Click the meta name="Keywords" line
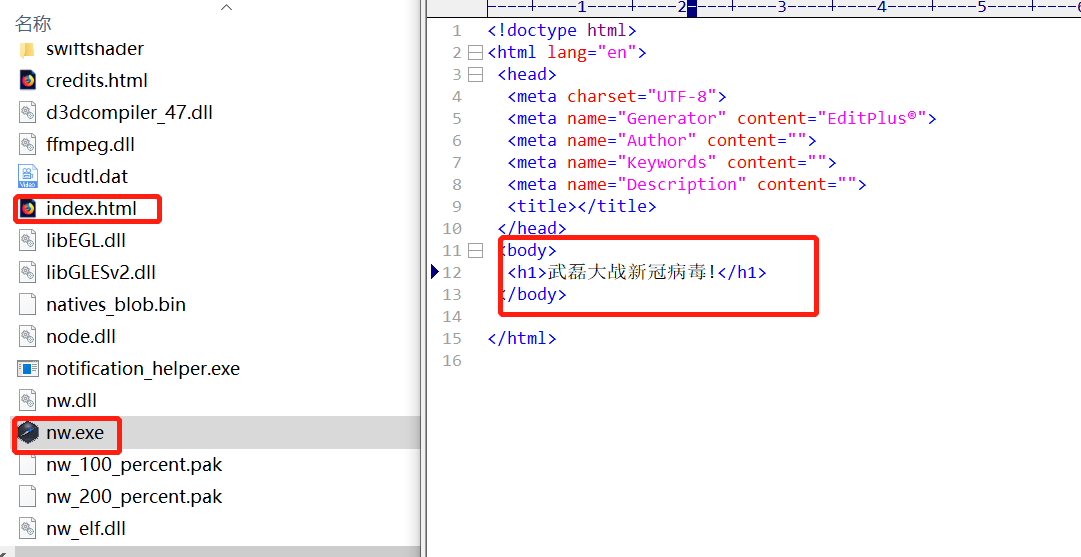 coord(671,163)
